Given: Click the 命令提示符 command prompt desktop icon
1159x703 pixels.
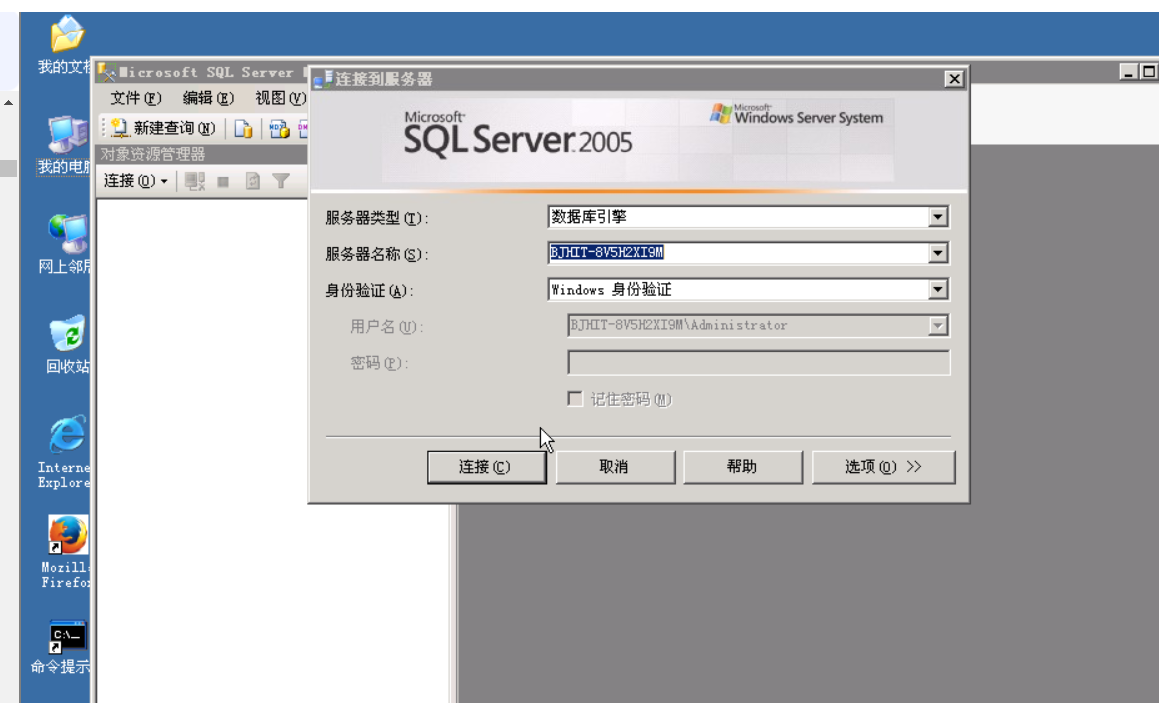Looking at the screenshot, I should pyautogui.click(x=67, y=648).
